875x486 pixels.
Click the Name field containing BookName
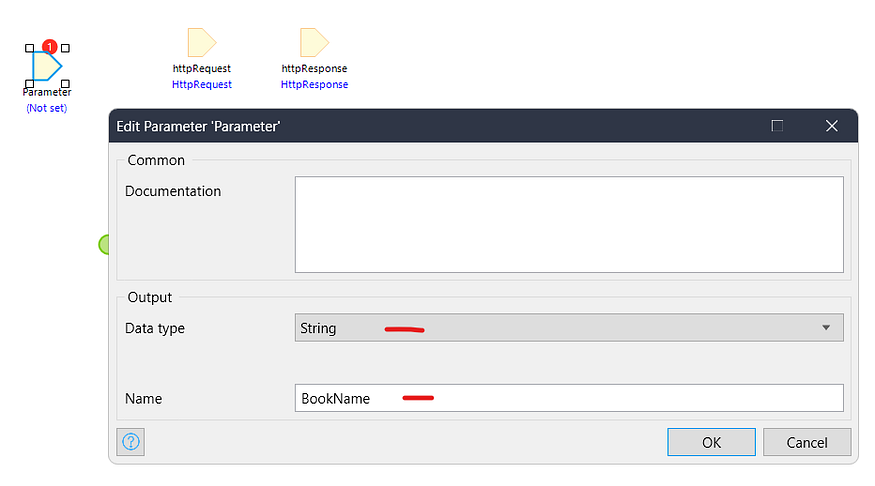pyautogui.click(x=568, y=398)
